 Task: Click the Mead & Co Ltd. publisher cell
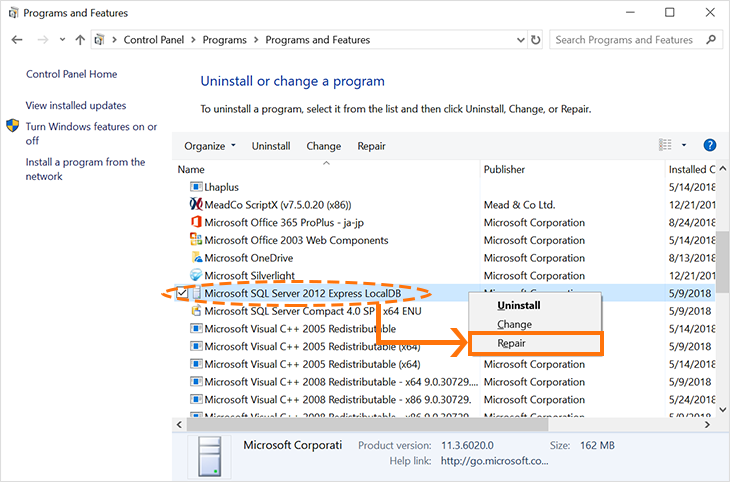tap(520, 205)
